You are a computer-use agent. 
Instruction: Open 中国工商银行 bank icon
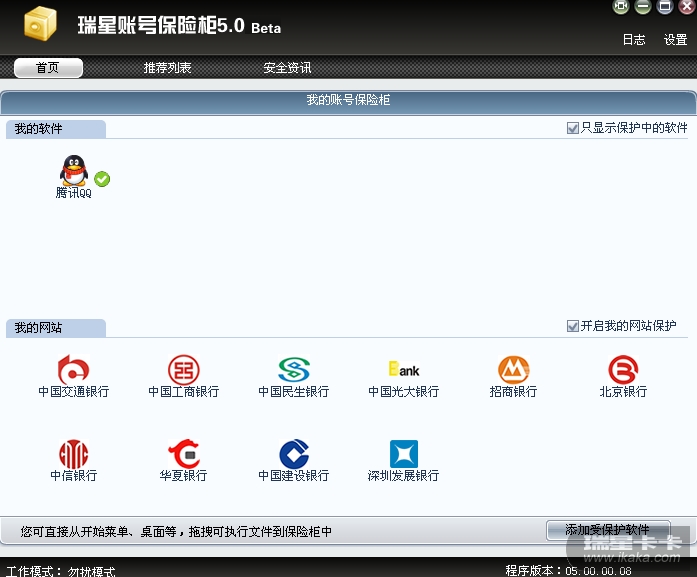(184, 369)
